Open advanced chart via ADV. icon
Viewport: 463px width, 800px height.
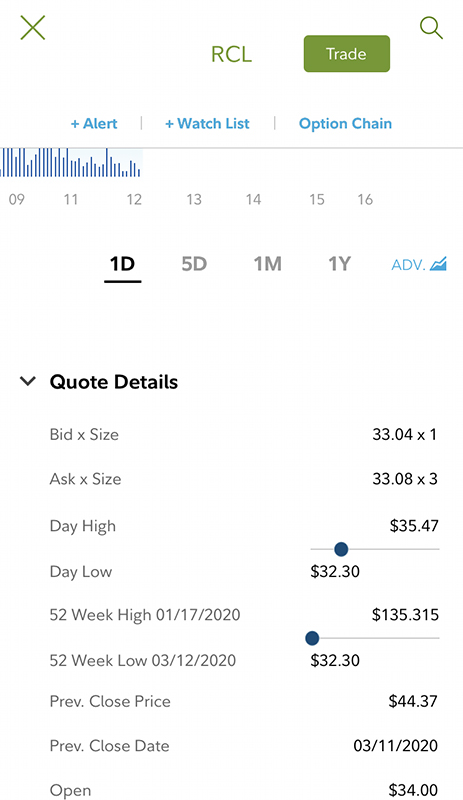pyautogui.click(x=419, y=264)
